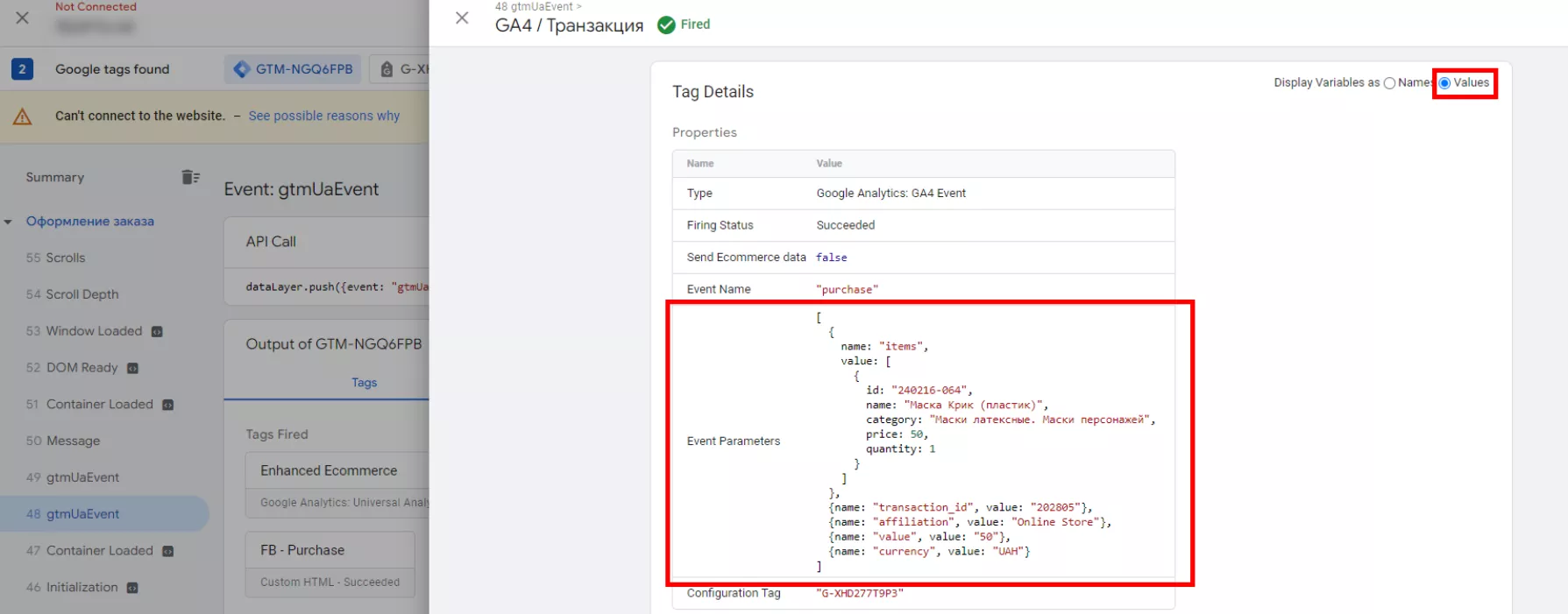Select event 50 Message

(x=63, y=441)
